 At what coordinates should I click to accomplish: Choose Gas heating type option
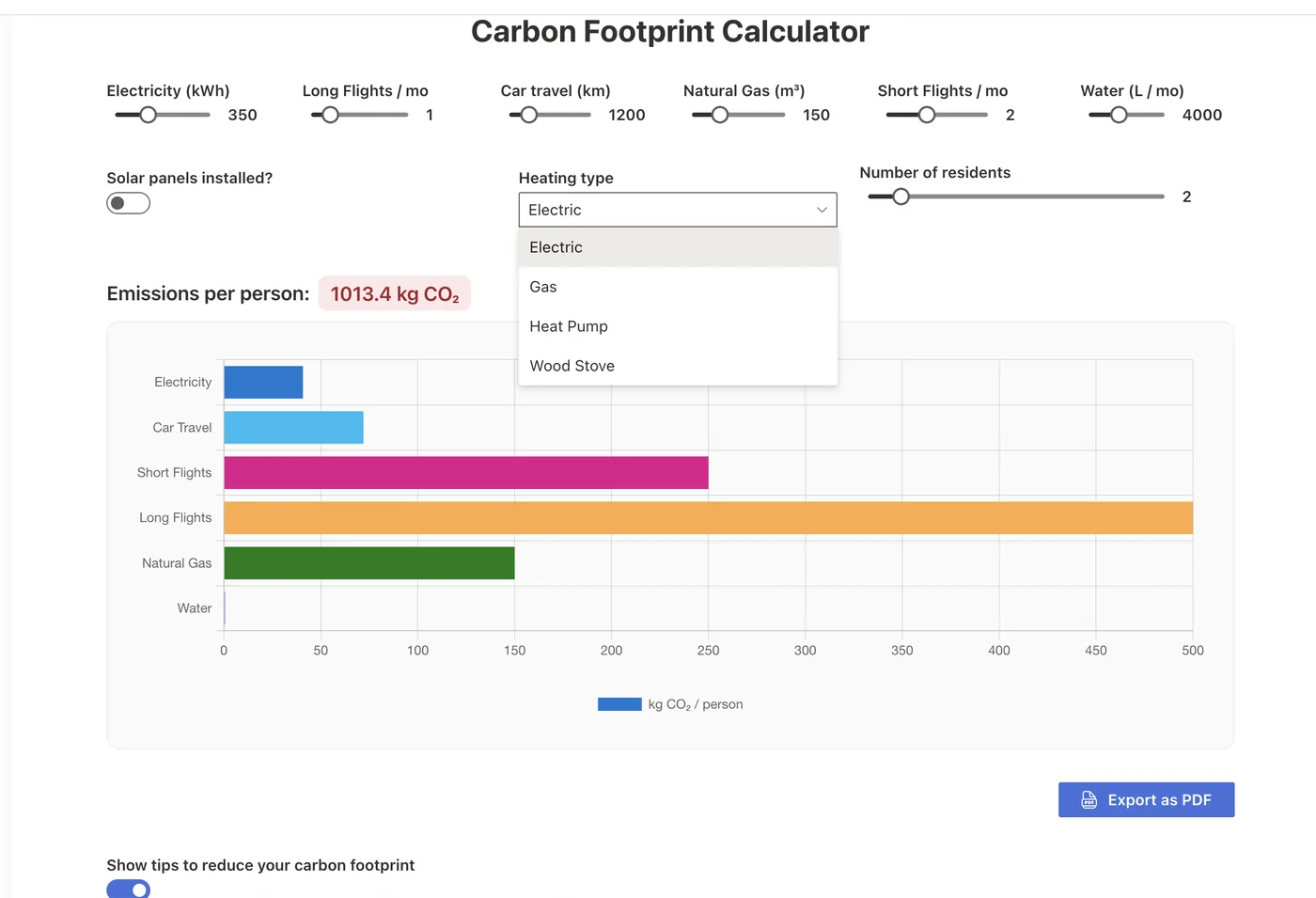pos(678,287)
